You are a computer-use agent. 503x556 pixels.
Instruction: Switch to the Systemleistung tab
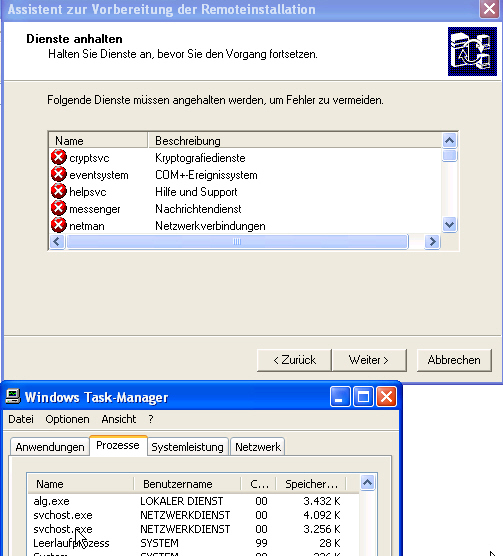point(188,447)
